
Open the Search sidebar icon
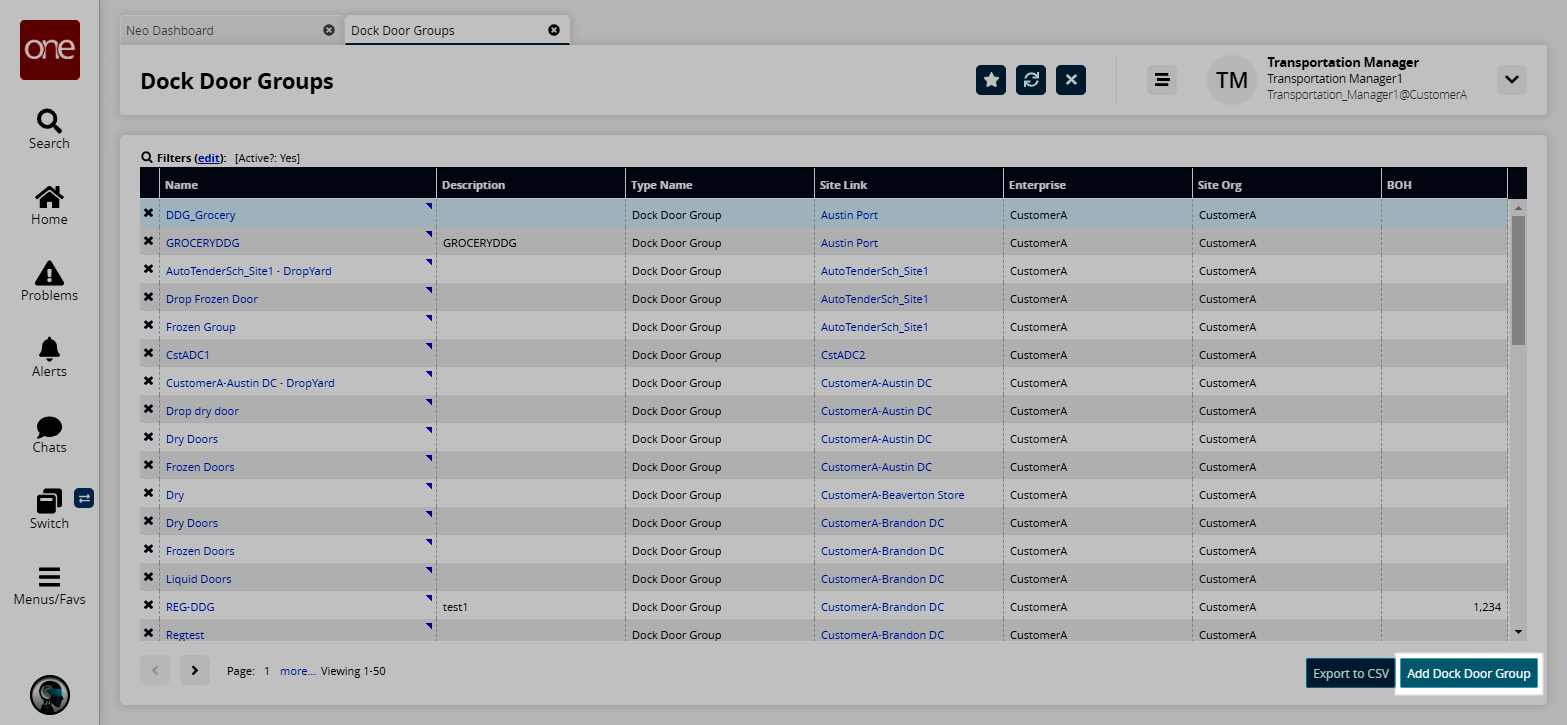click(49, 129)
